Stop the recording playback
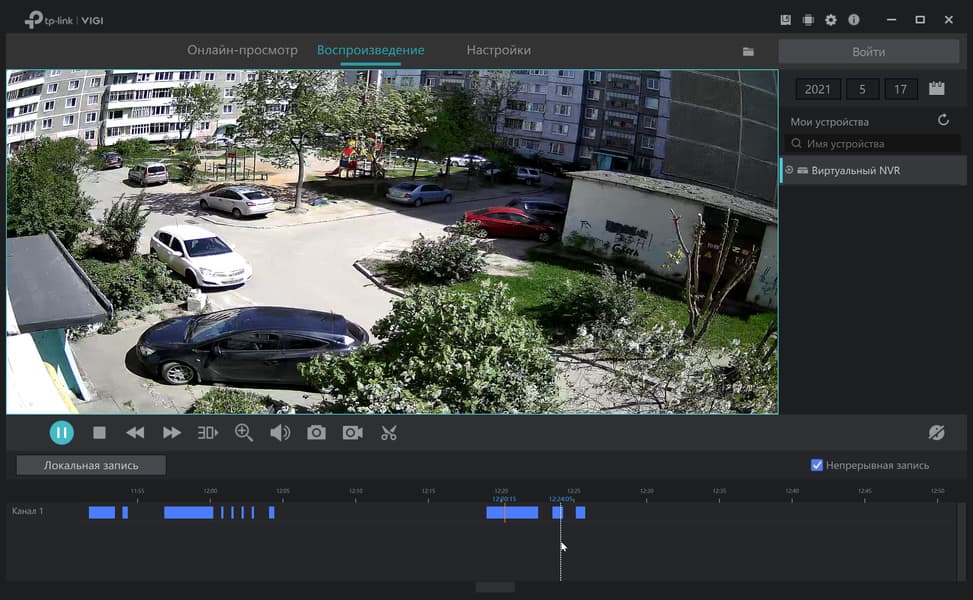The height and width of the screenshot is (600, 973). tap(99, 433)
